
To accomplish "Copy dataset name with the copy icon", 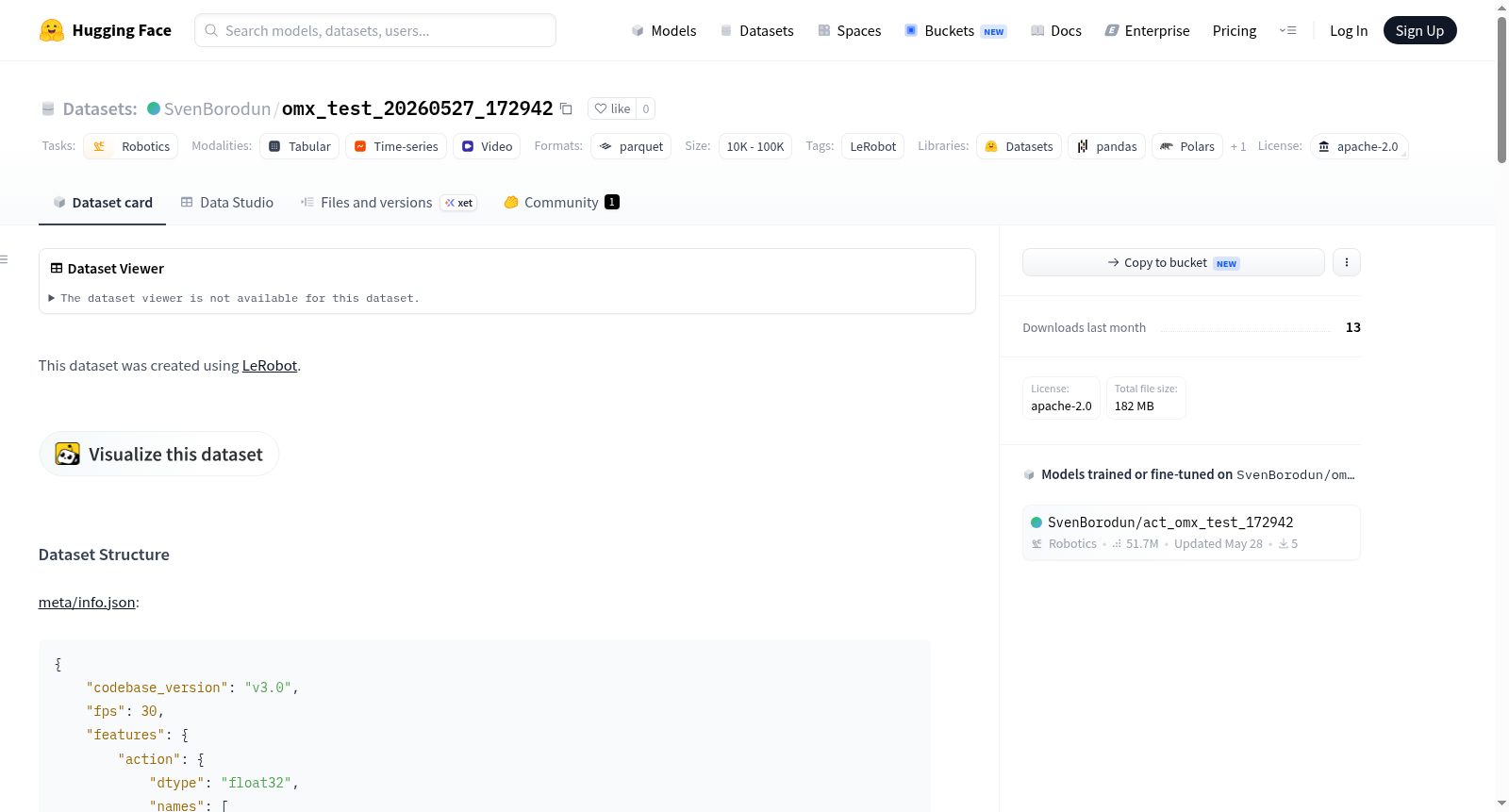I will click(x=566, y=108).
